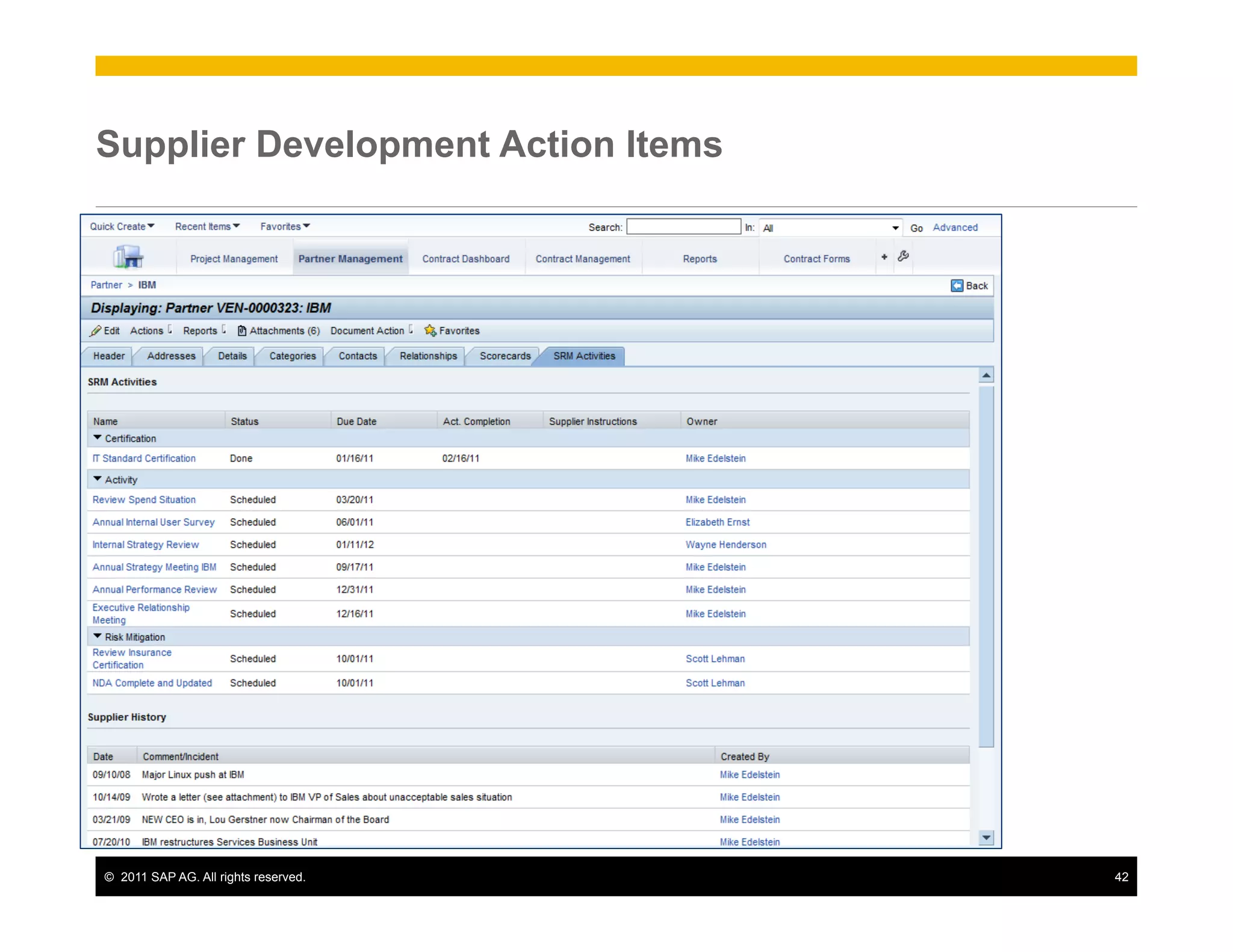Open the Document Action menu
This screenshot has width=1233, height=952.
tap(371, 330)
